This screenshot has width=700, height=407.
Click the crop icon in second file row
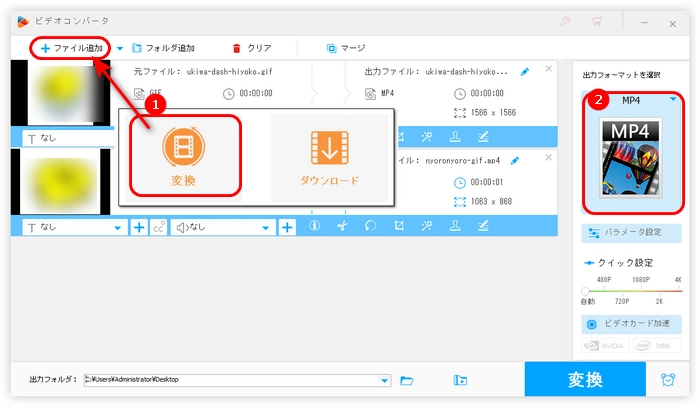398,227
